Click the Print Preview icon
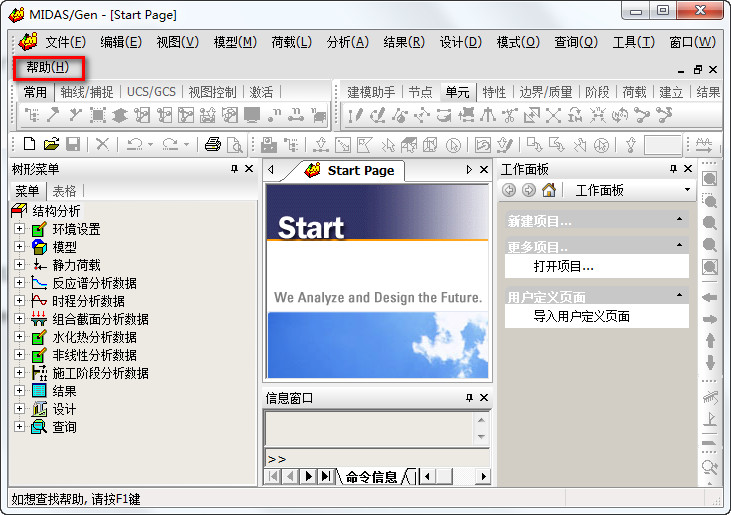The width and height of the screenshot is (731, 515). click(234, 145)
